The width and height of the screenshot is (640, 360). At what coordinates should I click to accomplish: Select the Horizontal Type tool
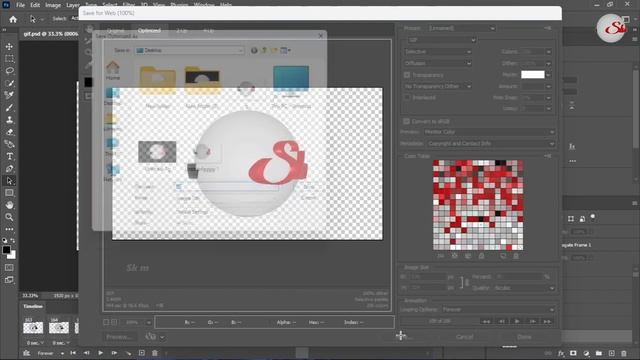coord(9,156)
